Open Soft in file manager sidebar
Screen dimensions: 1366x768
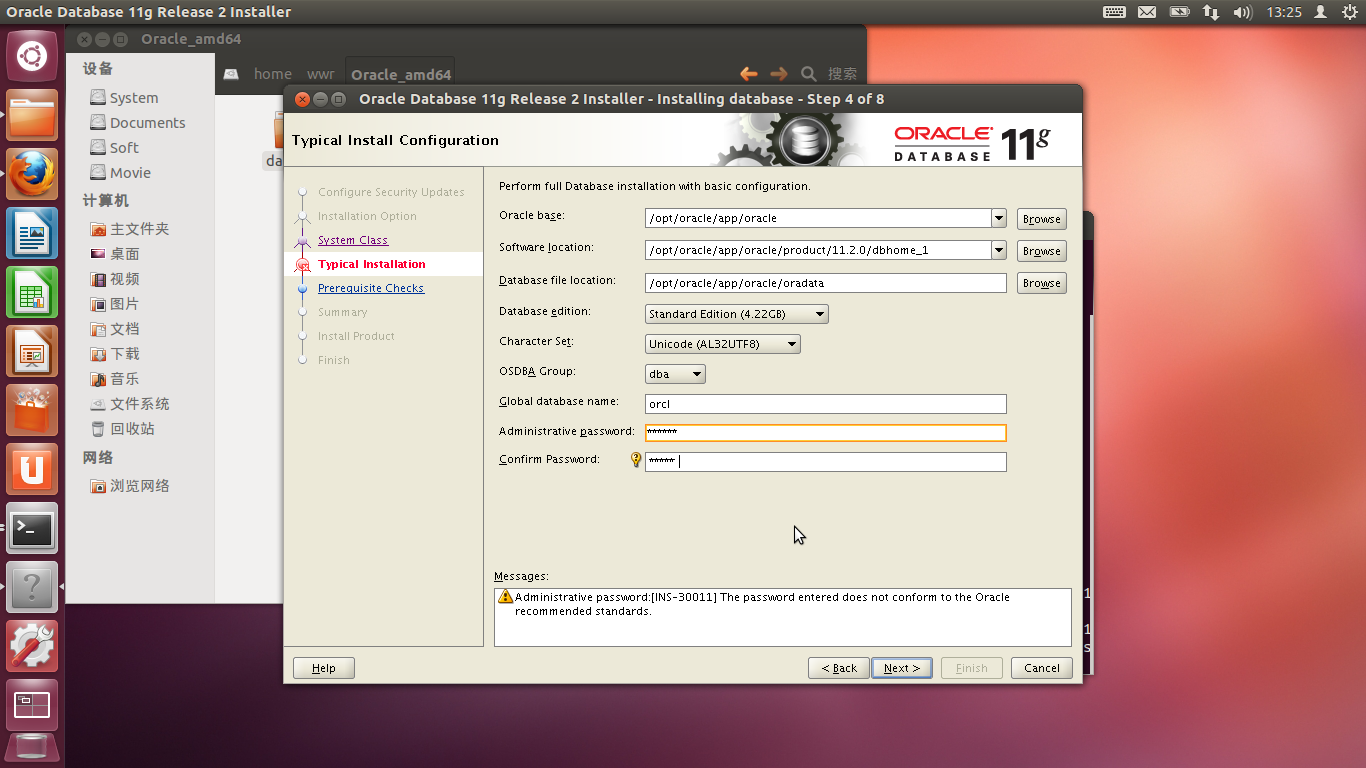coord(124,148)
